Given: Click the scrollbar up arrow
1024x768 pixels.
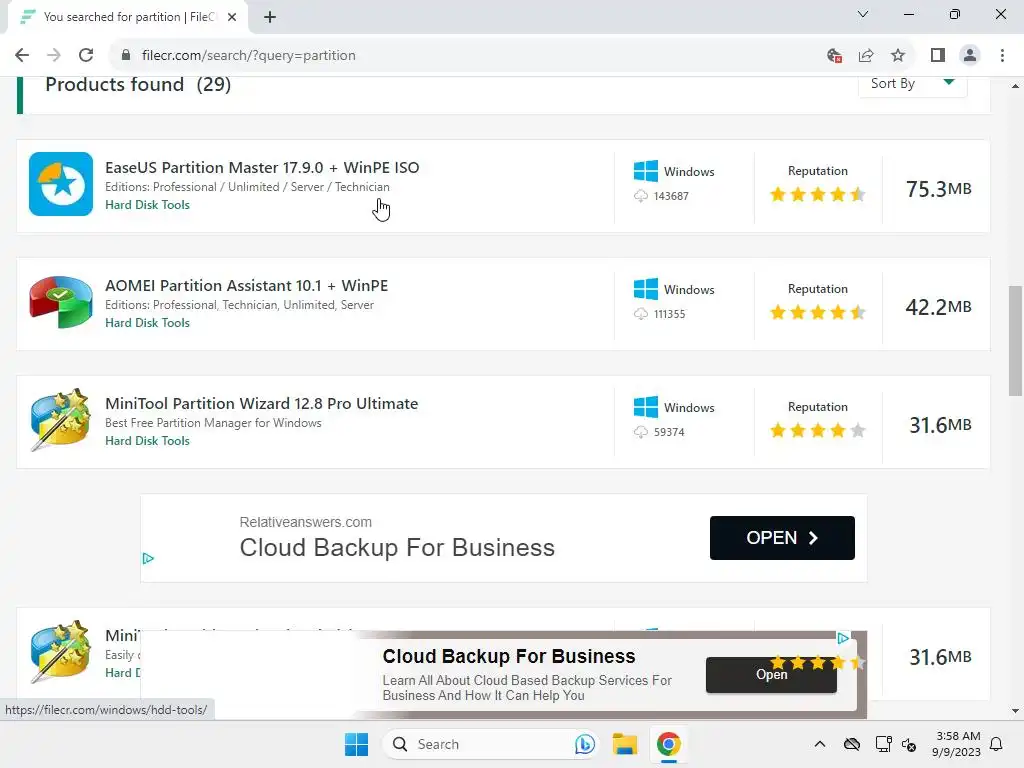Looking at the screenshot, I should 1015,86.
